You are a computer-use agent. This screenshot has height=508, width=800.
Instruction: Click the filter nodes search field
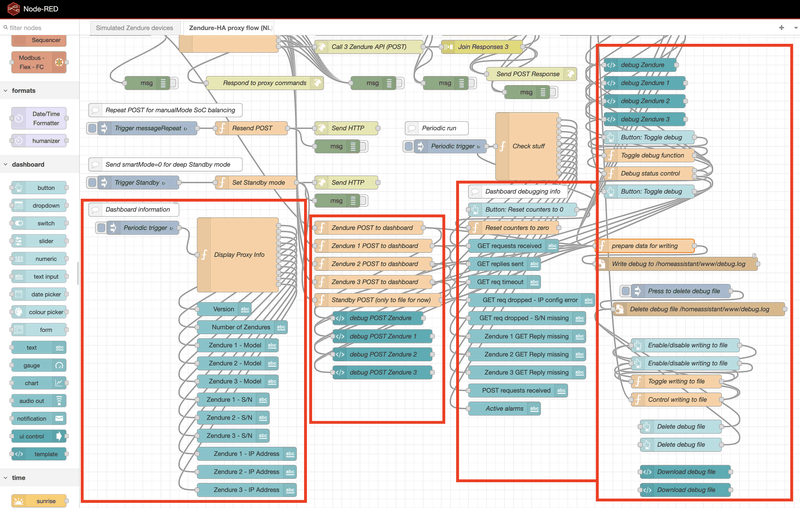tap(39, 28)
